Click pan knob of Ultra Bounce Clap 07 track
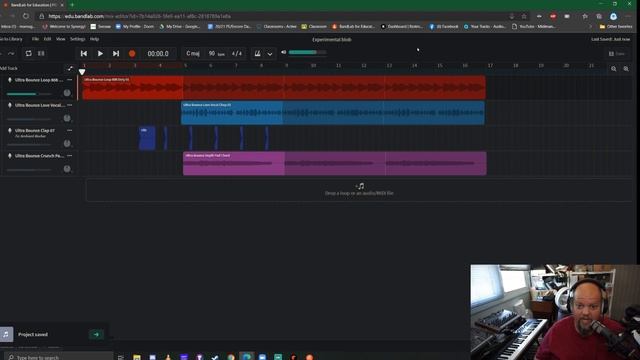This screenshot has height=360, width=640. (x=67, y=144)
